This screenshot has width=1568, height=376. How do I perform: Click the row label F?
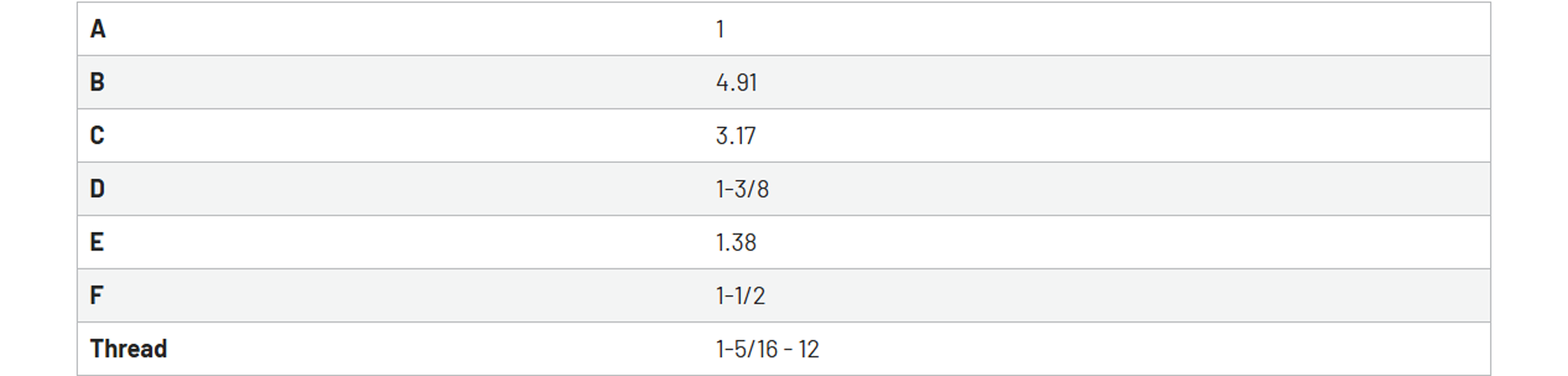[x=97, y=295]
